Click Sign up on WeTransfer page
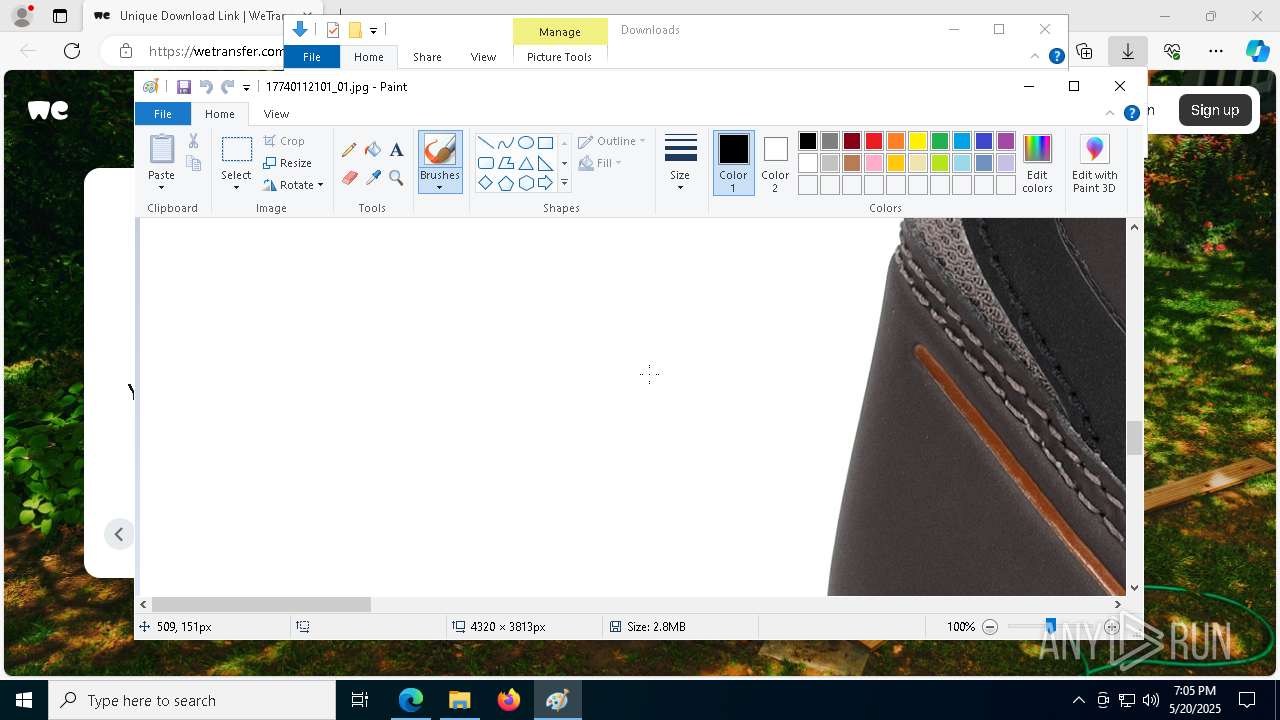 [1215, 110]
